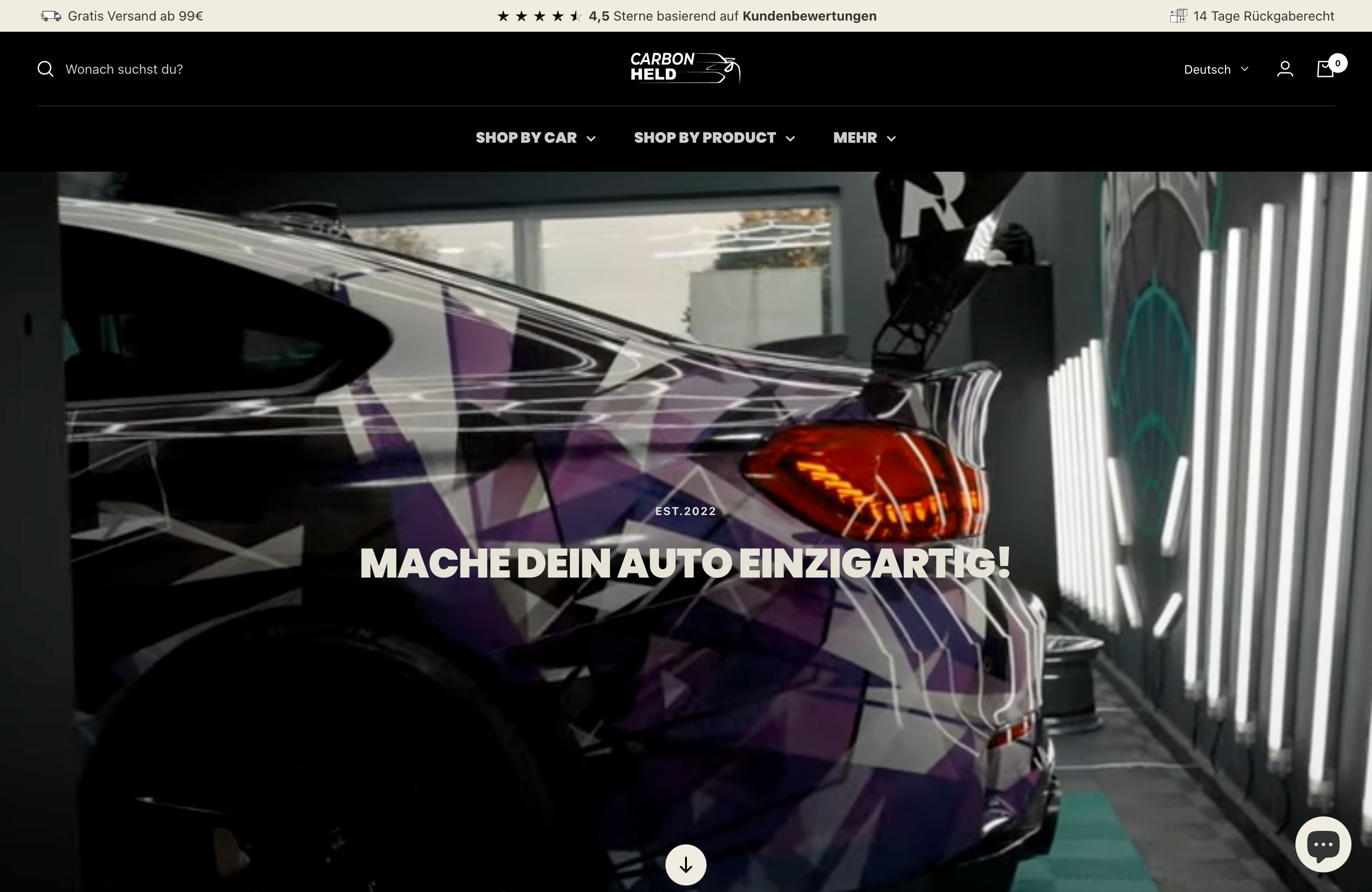
Task: Click the Carbon Held logo
Action: (x=685, y=68)
